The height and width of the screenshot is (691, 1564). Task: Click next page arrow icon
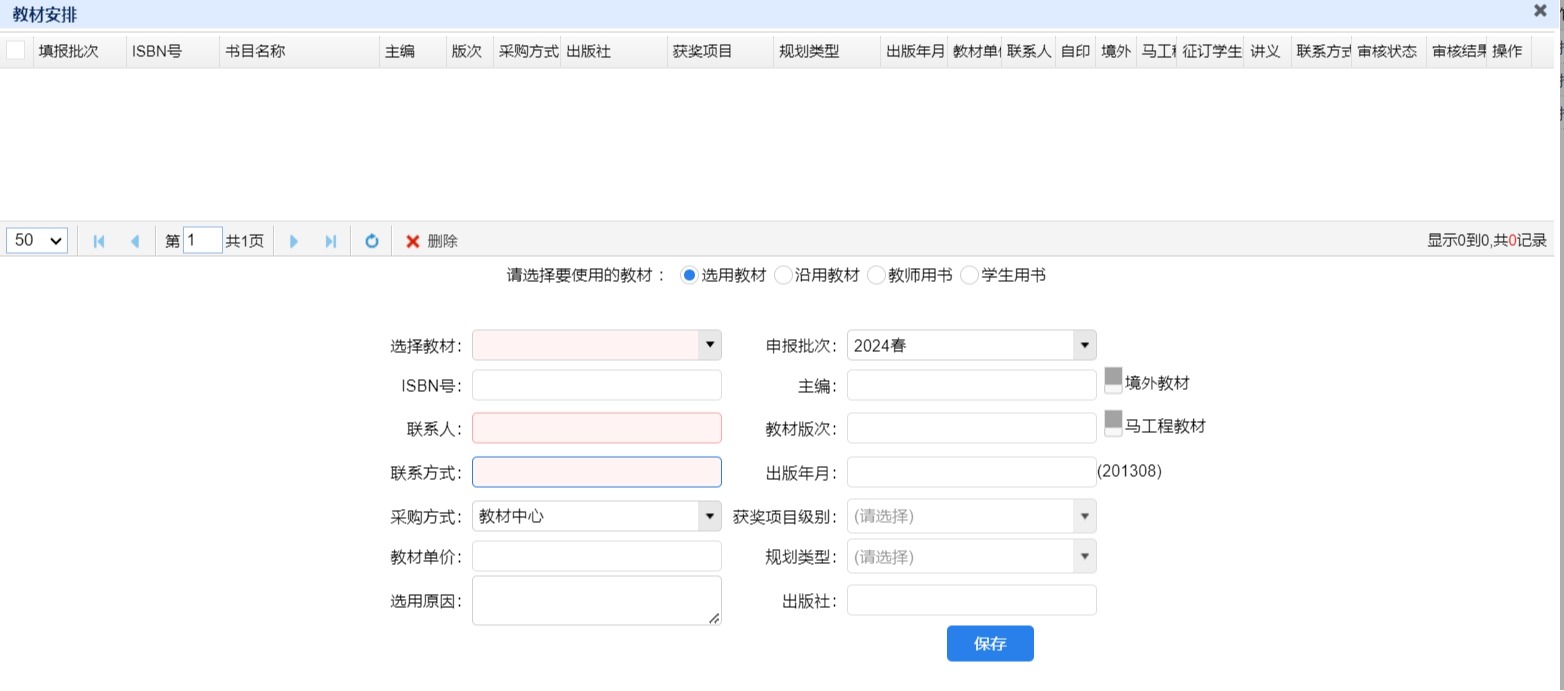[294, 241]
